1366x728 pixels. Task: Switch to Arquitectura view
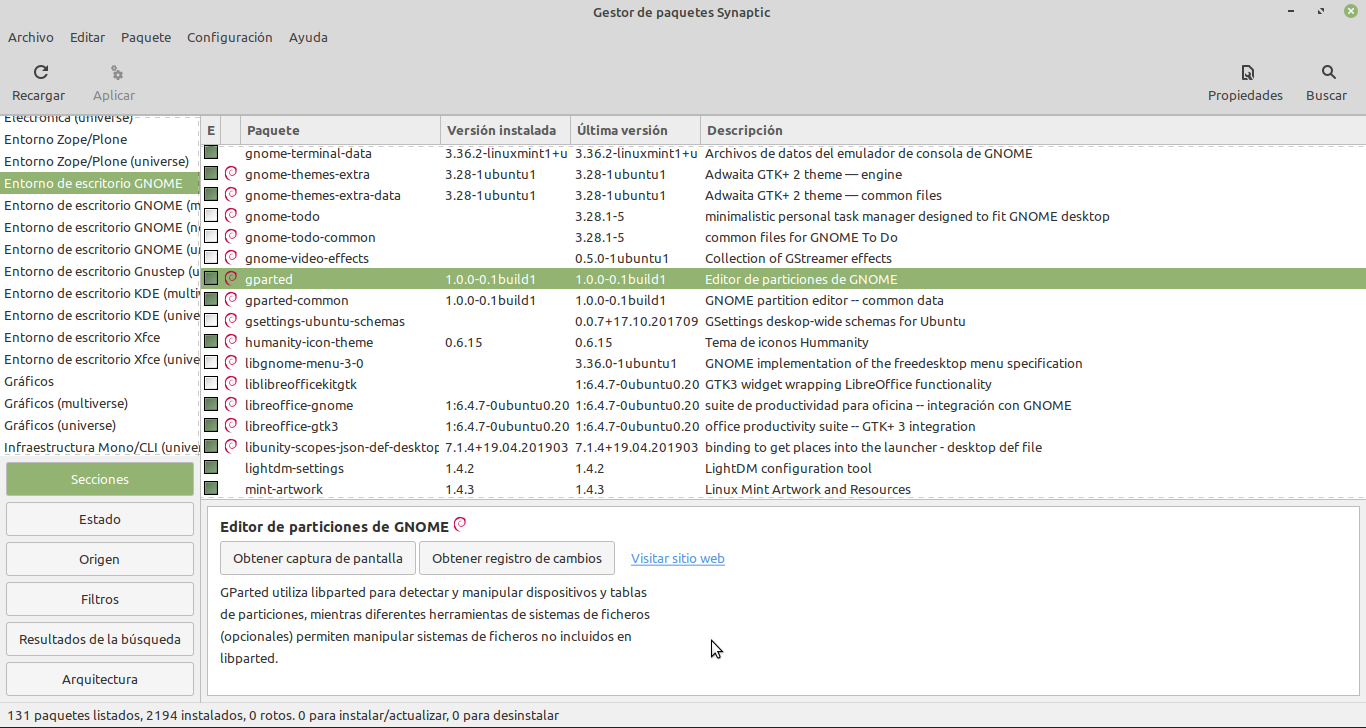(100, 679)
